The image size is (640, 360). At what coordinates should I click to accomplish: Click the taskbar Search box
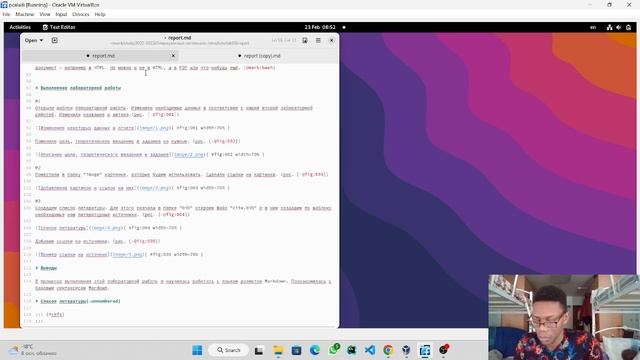click(x=229, y=350)
